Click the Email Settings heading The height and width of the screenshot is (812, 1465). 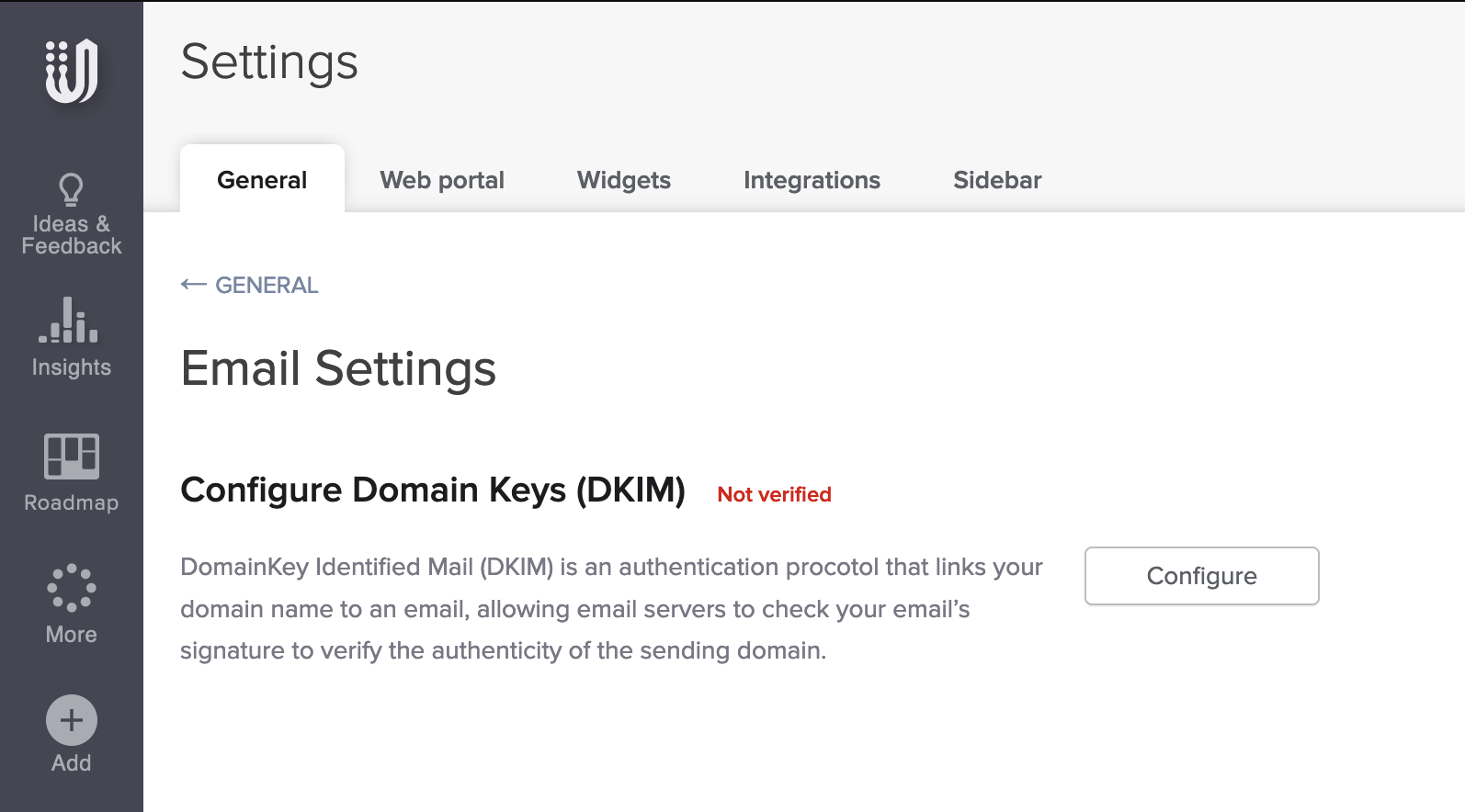[x=338, y=368]
